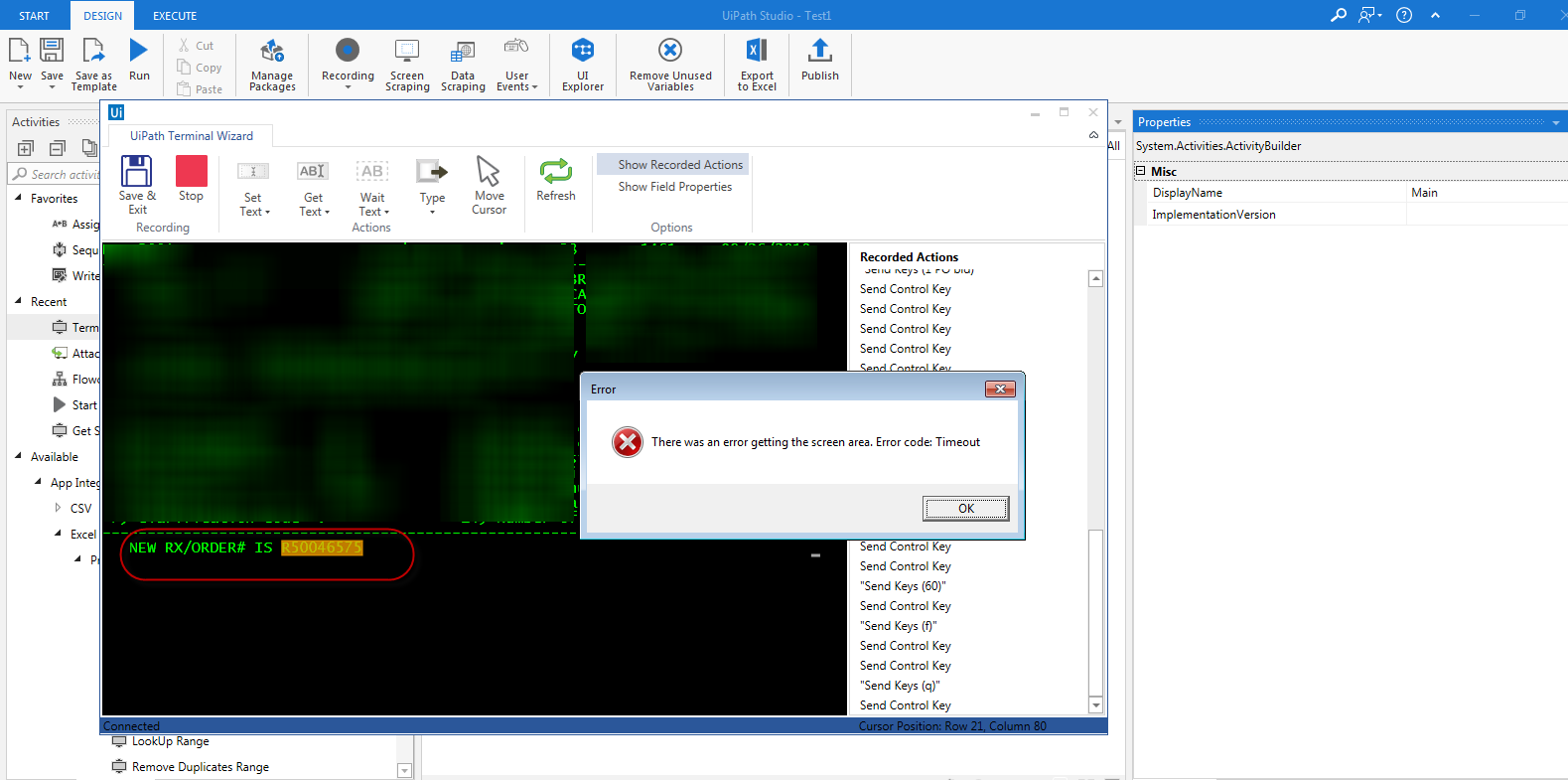
Task: Run the workflow with the Run button
Action: coord(139,60)
